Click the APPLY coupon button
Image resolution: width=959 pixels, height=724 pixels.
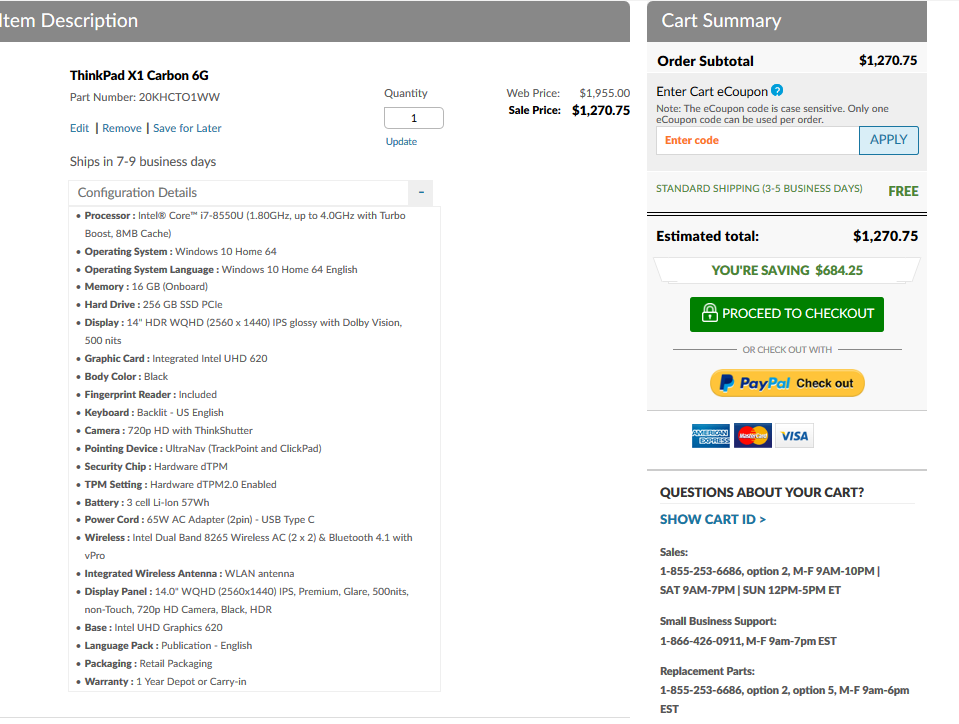point(889,141)
